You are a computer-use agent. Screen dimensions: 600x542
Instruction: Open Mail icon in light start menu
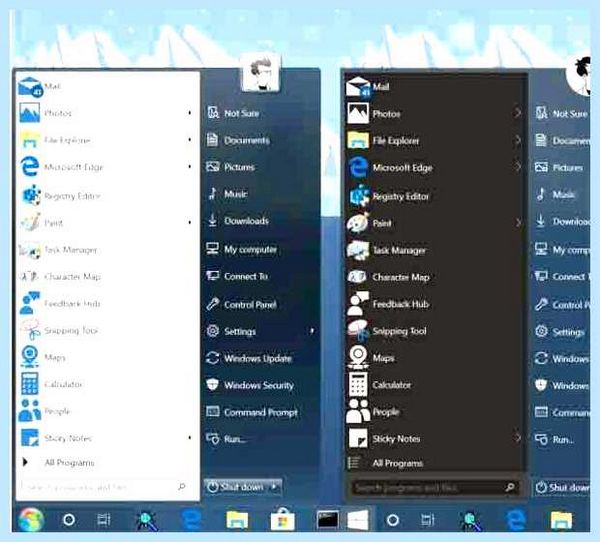30,87
